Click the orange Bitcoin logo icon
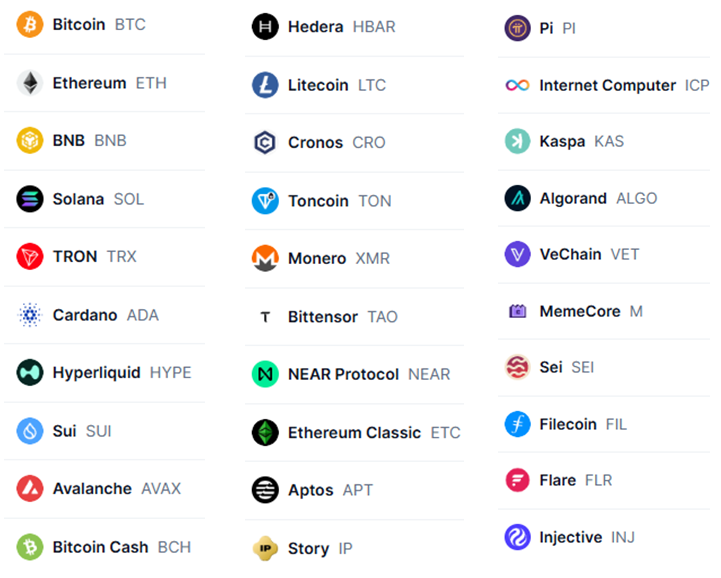721x578 pixels. [30, 24]
